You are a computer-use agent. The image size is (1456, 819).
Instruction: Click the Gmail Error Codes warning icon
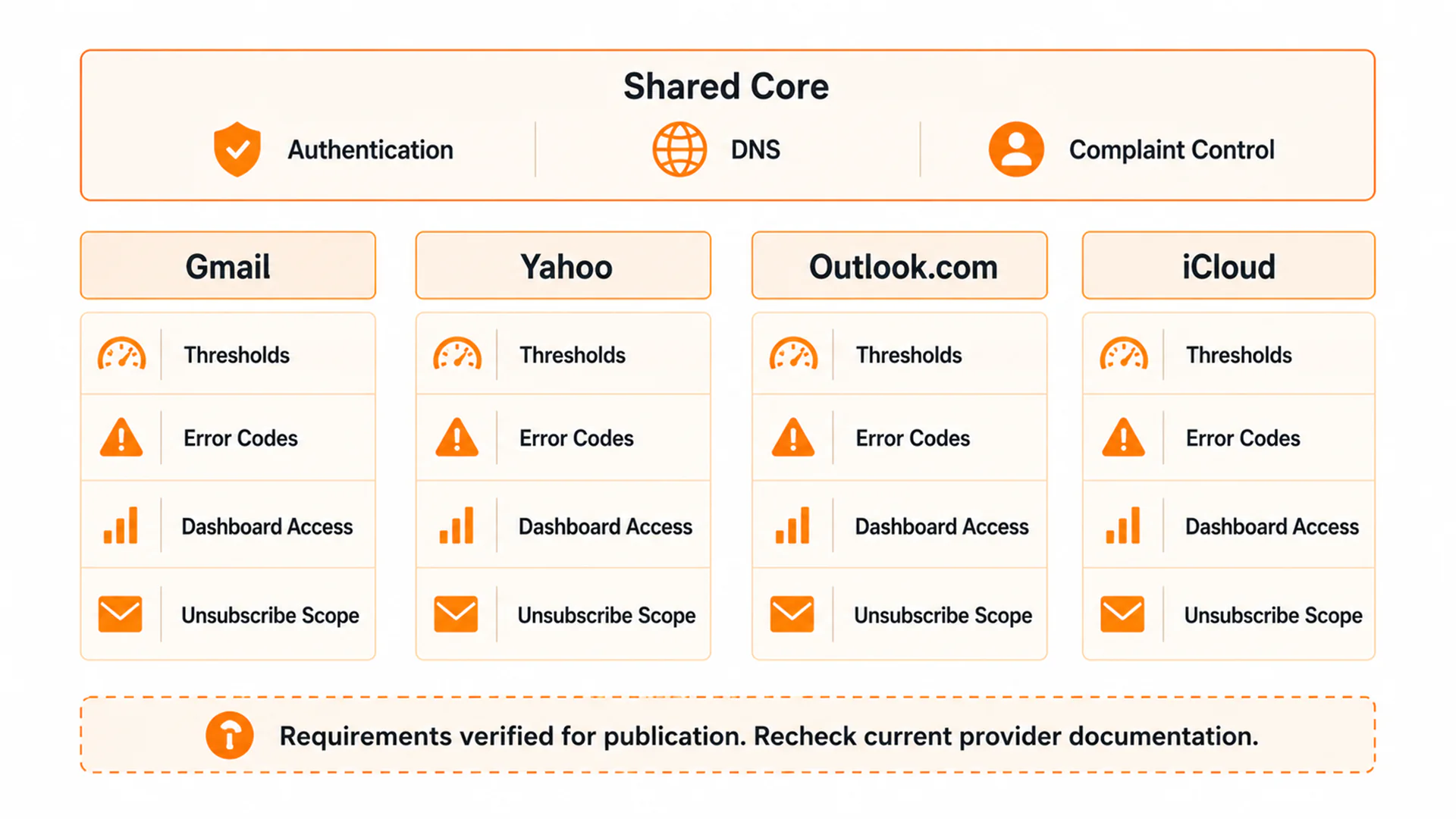(121, 438)
